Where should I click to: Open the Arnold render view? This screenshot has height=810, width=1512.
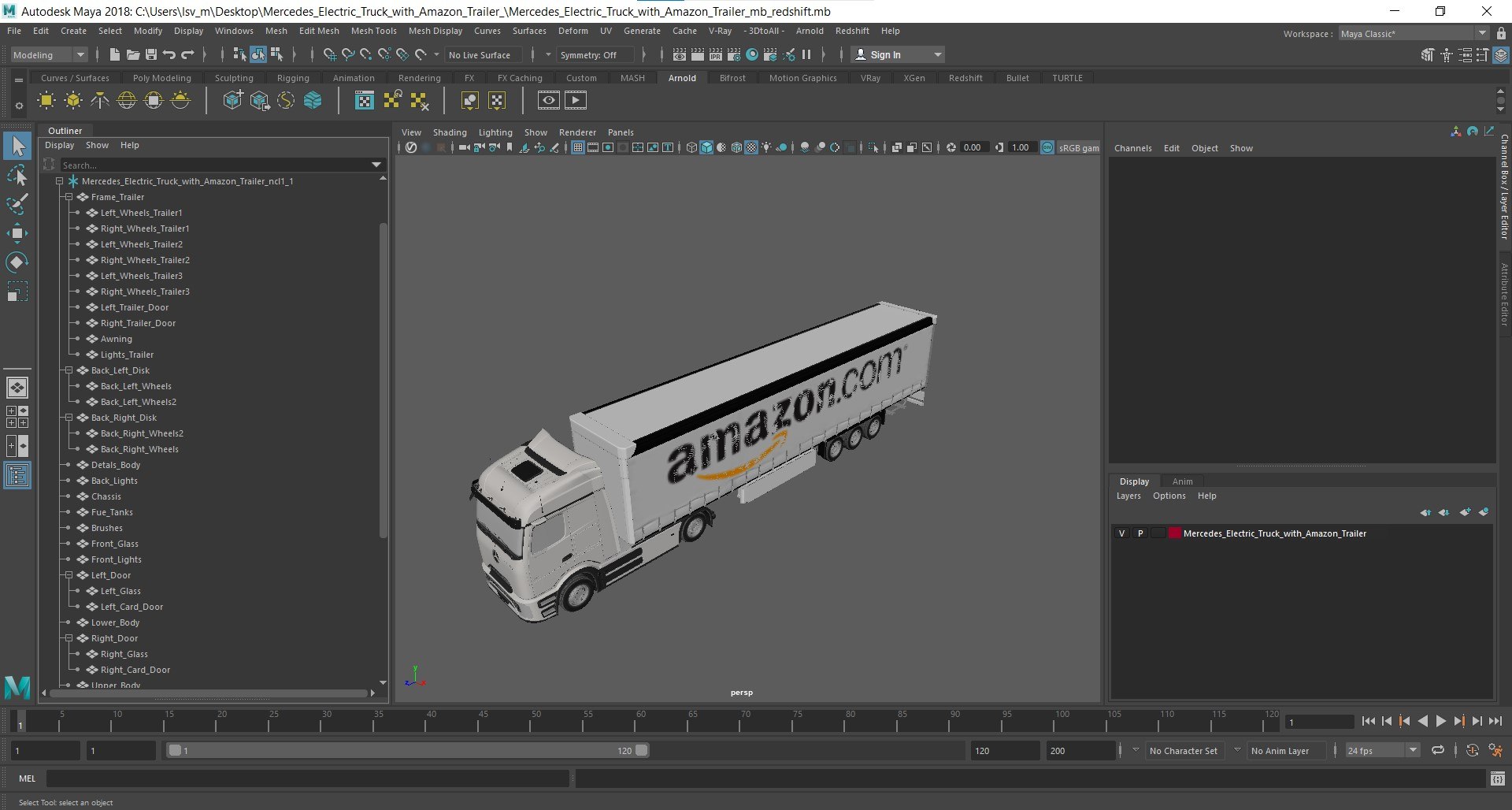(549, 100)
